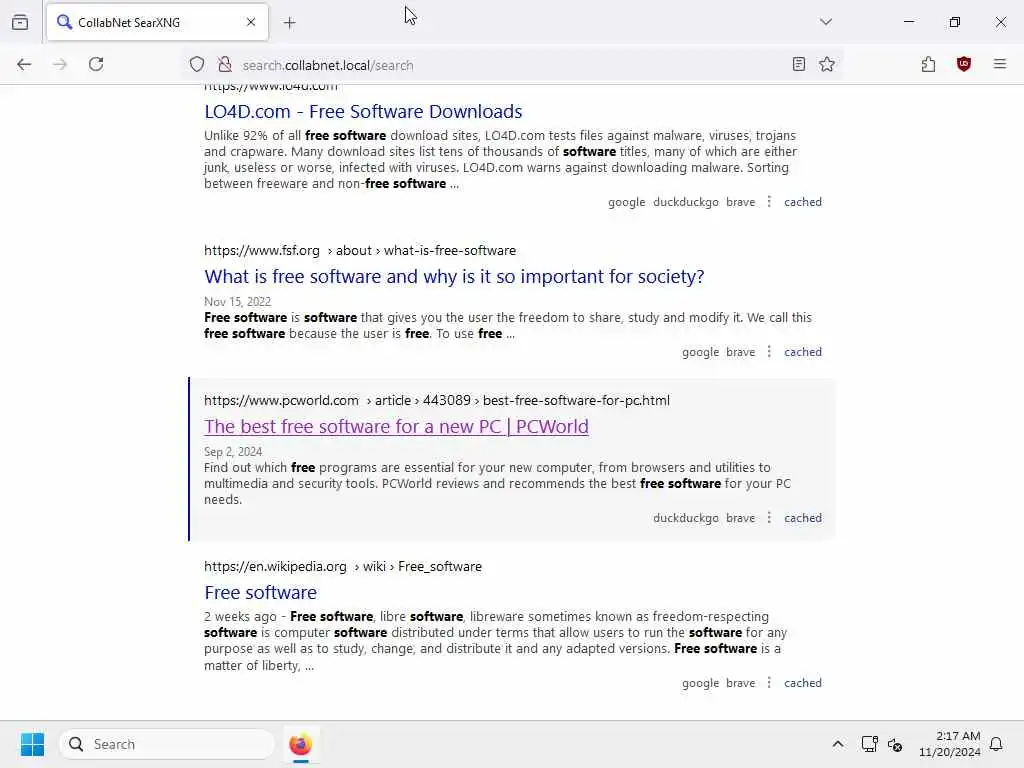The height and width of the screenshot is (768, 1024).
Task: Open cached copy of fsf.org result
Action: point(803,352)
